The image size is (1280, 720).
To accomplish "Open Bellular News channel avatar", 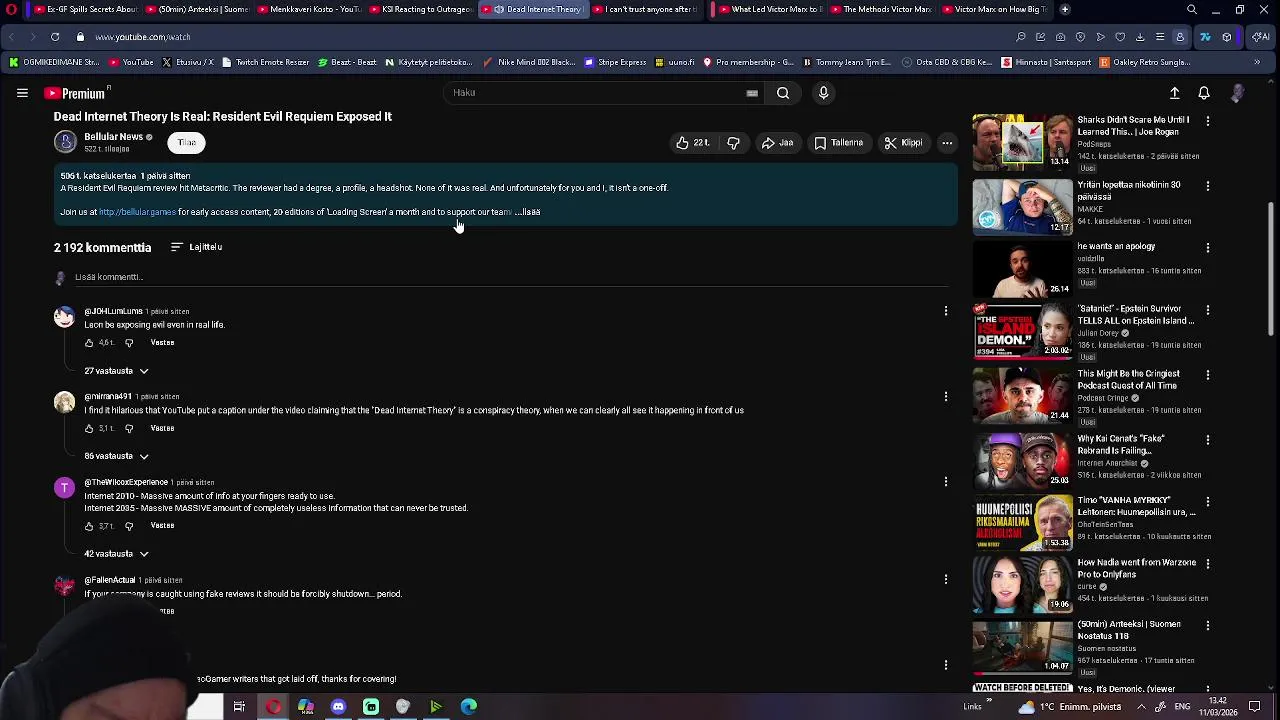I will pos(65,142).
